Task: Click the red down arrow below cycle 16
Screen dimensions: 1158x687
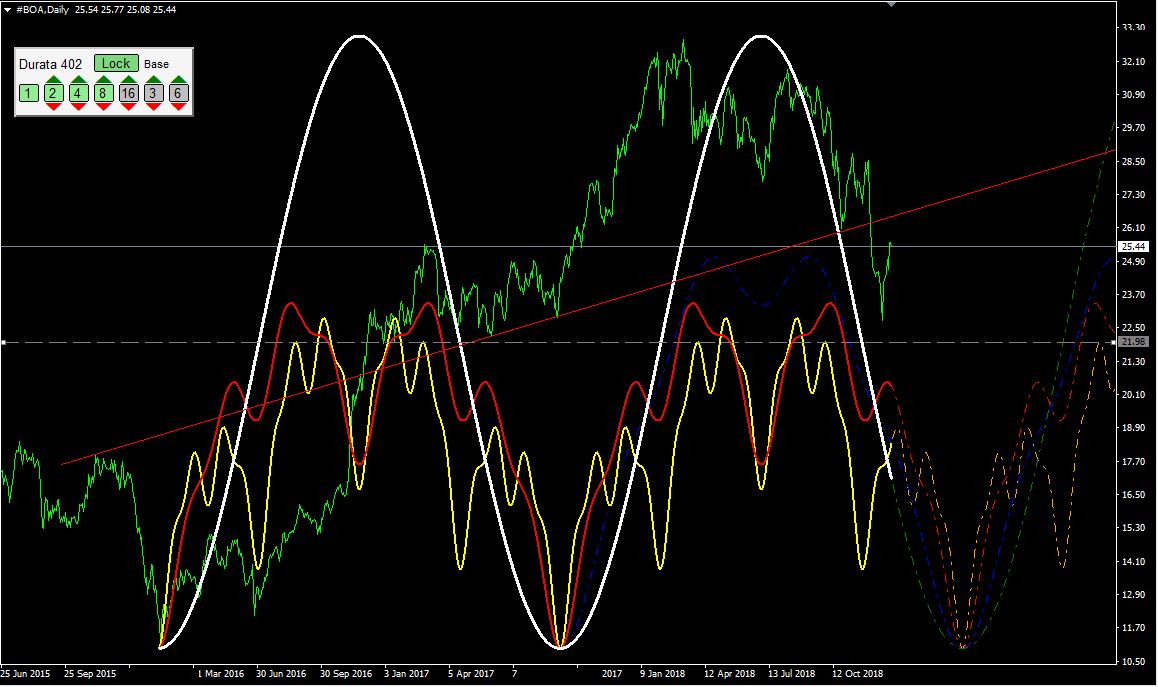Action: coord(128,106)
